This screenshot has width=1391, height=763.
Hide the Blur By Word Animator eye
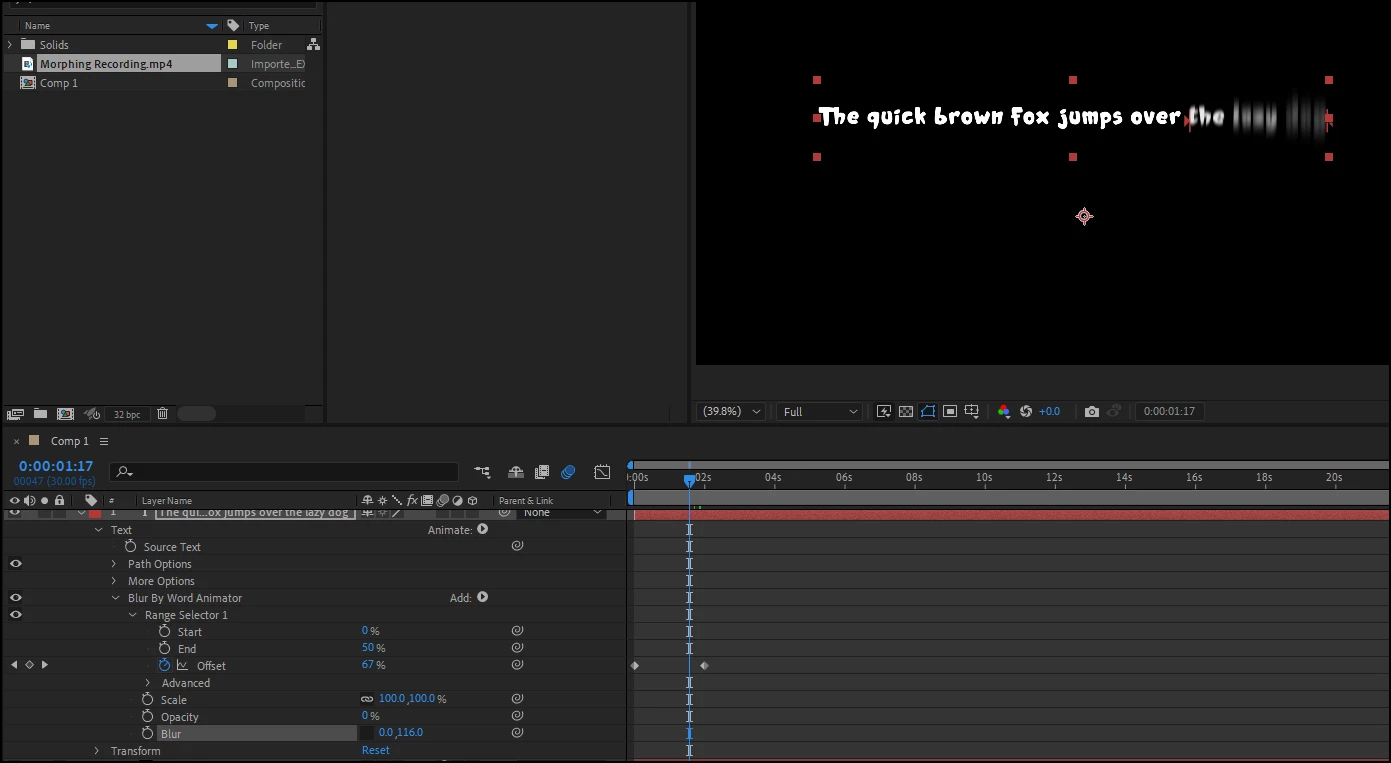[x=15, y=598]
